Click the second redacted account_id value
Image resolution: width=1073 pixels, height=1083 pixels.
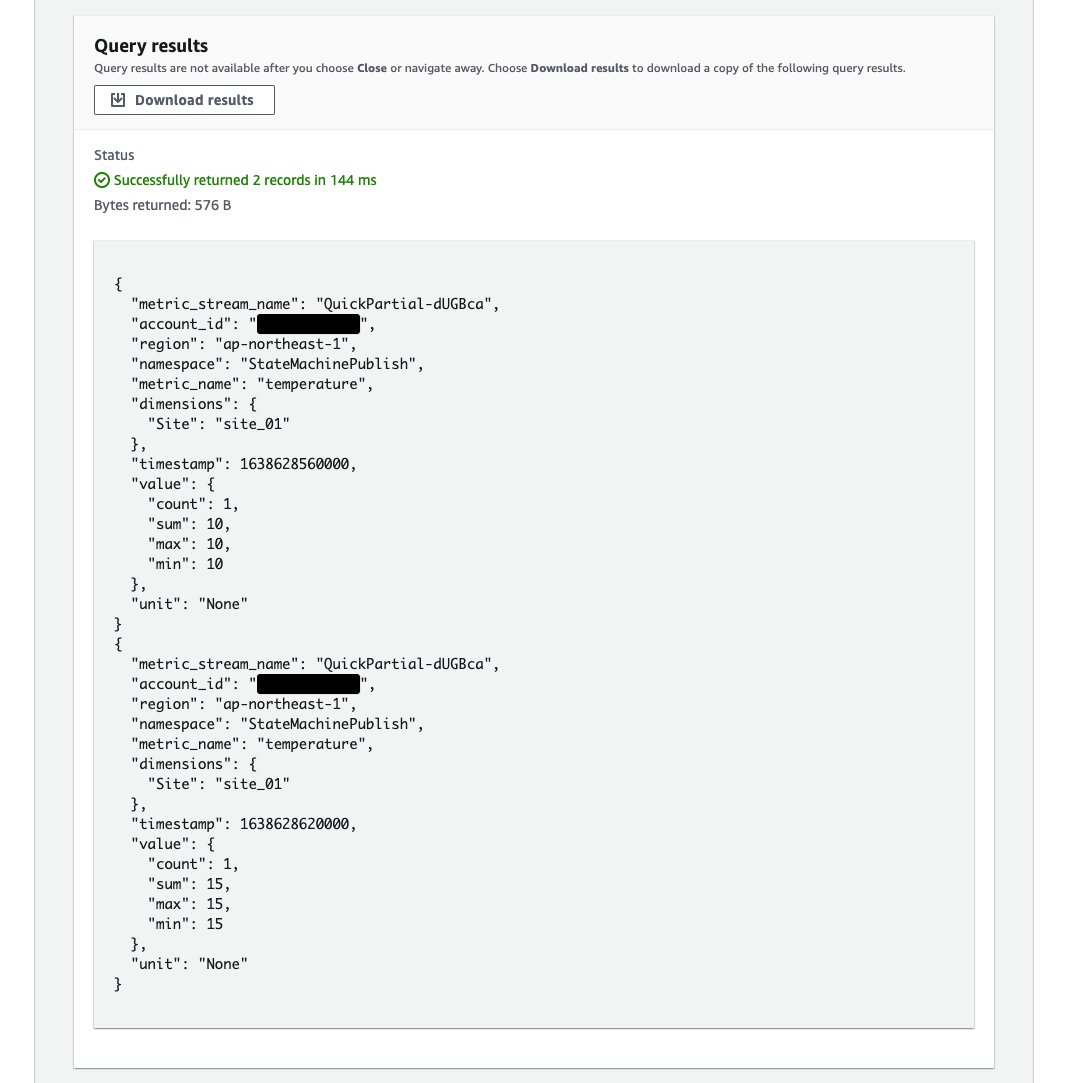pos(308,684)
